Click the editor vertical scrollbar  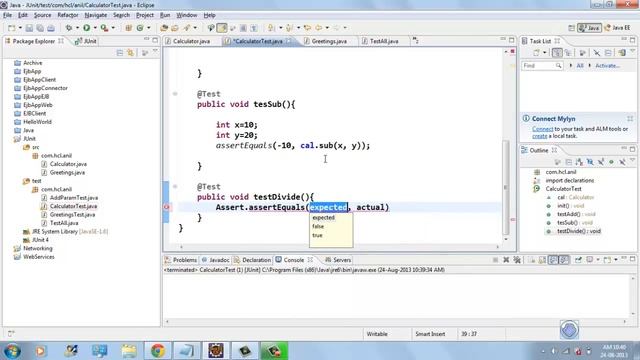(506, 187)
